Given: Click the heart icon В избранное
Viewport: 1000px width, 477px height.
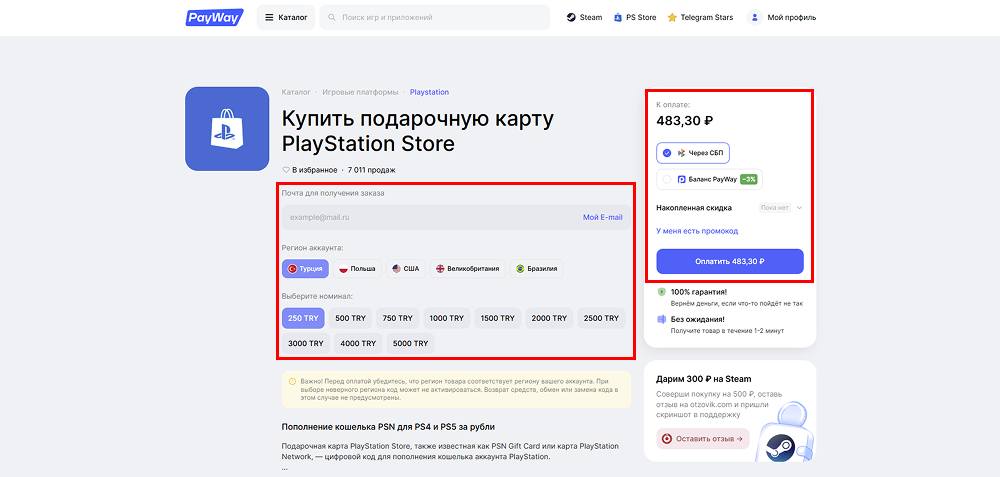Looking at the screenshot, I should point(286,170).
